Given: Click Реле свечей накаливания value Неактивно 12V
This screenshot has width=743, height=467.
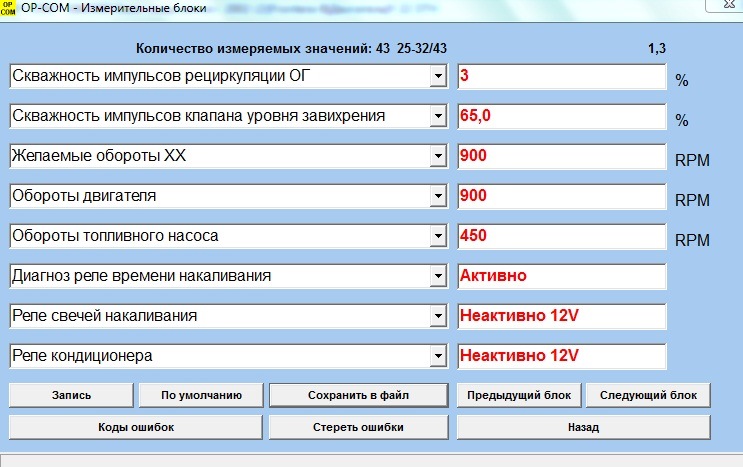Looking at the screenshot, I should [562, 316].
